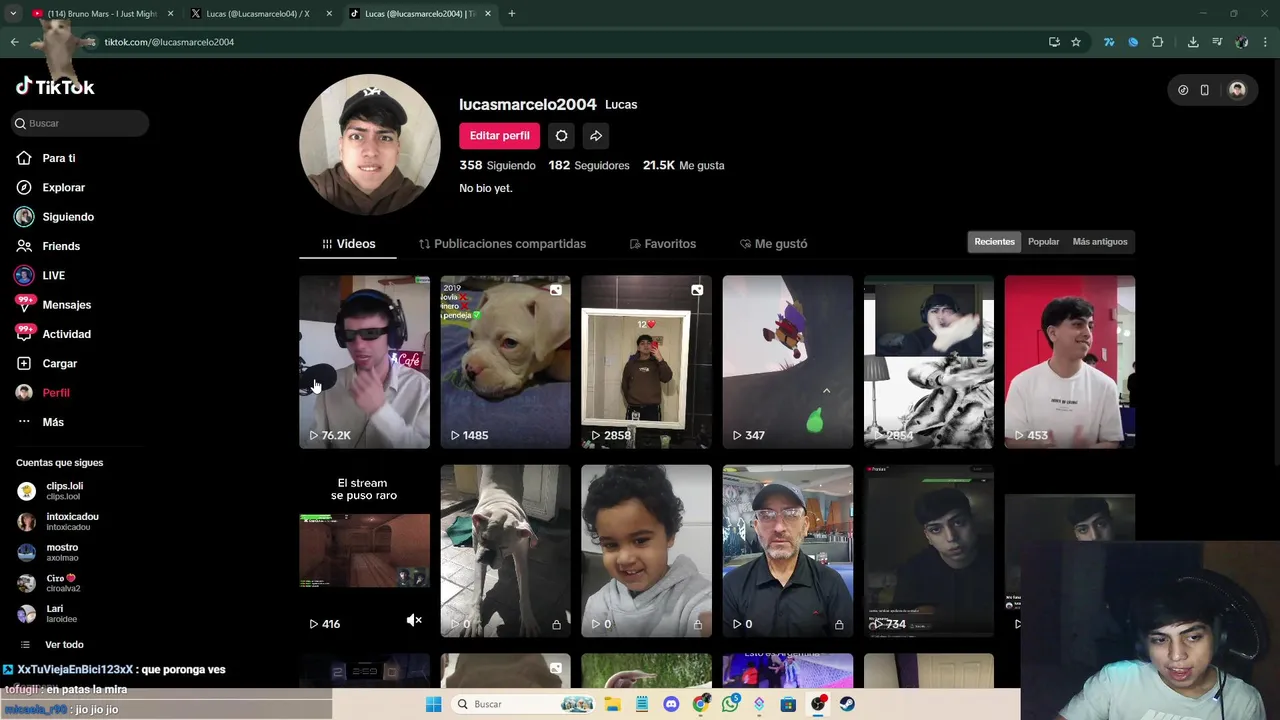Open the puppy post with 1485 views

tap(505, 362)
